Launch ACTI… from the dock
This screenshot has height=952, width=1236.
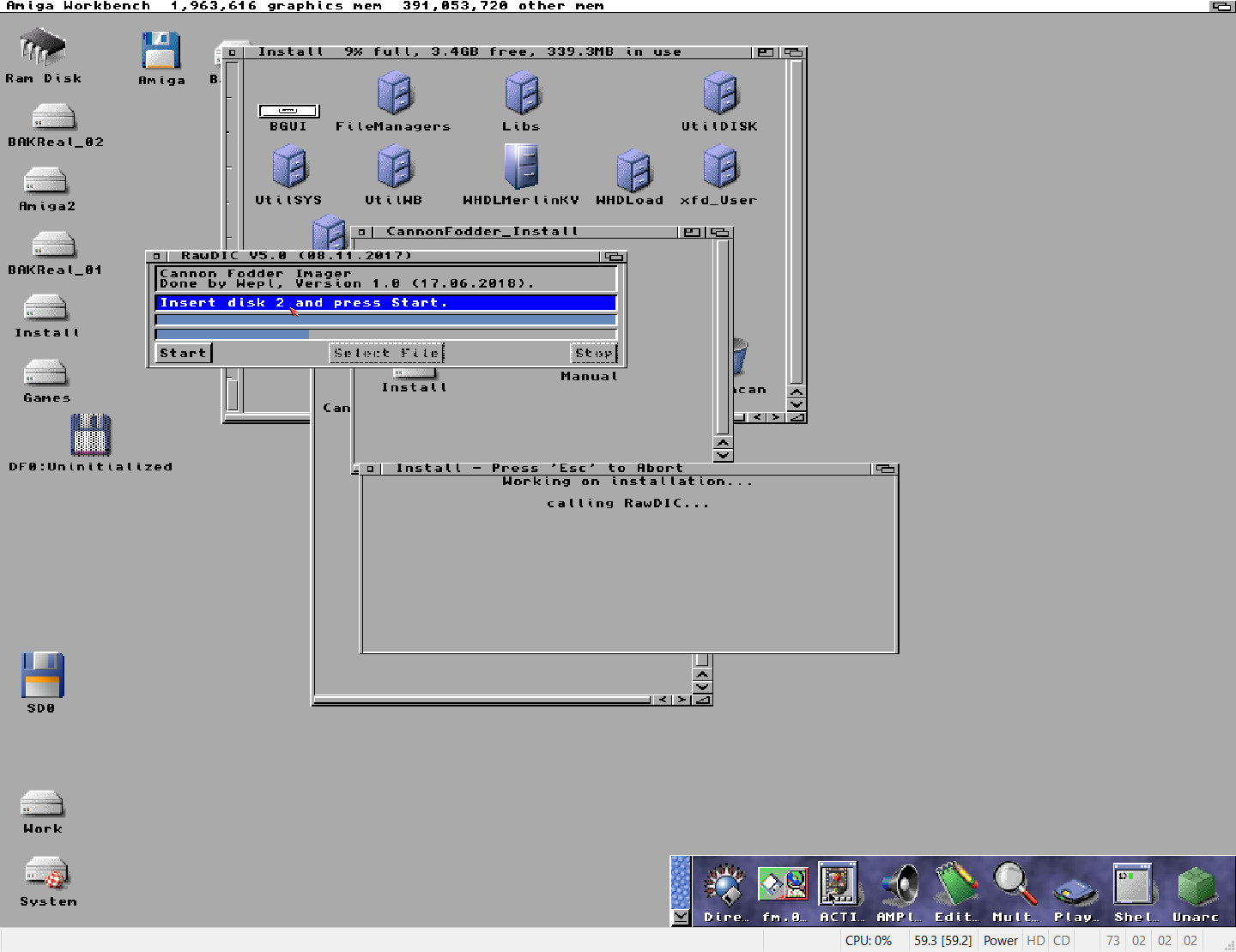(x=839, y=884)
